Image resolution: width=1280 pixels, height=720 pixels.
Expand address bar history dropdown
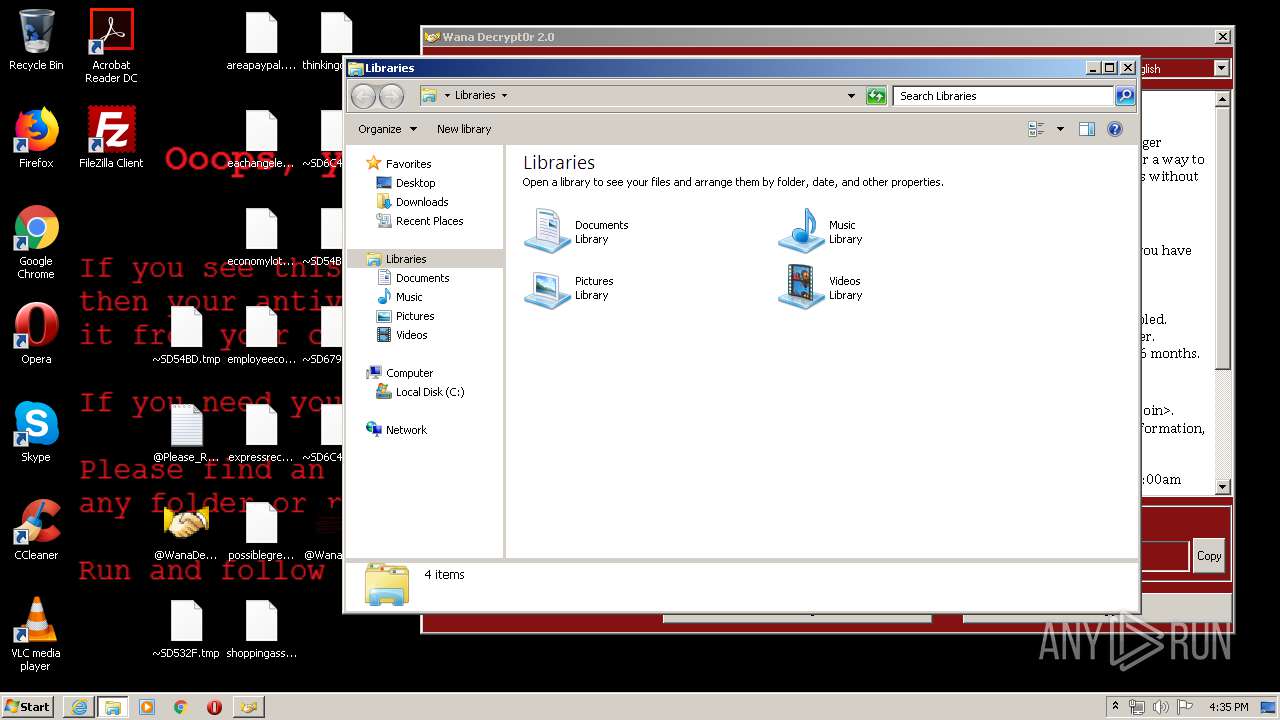[x=851, y=96]
